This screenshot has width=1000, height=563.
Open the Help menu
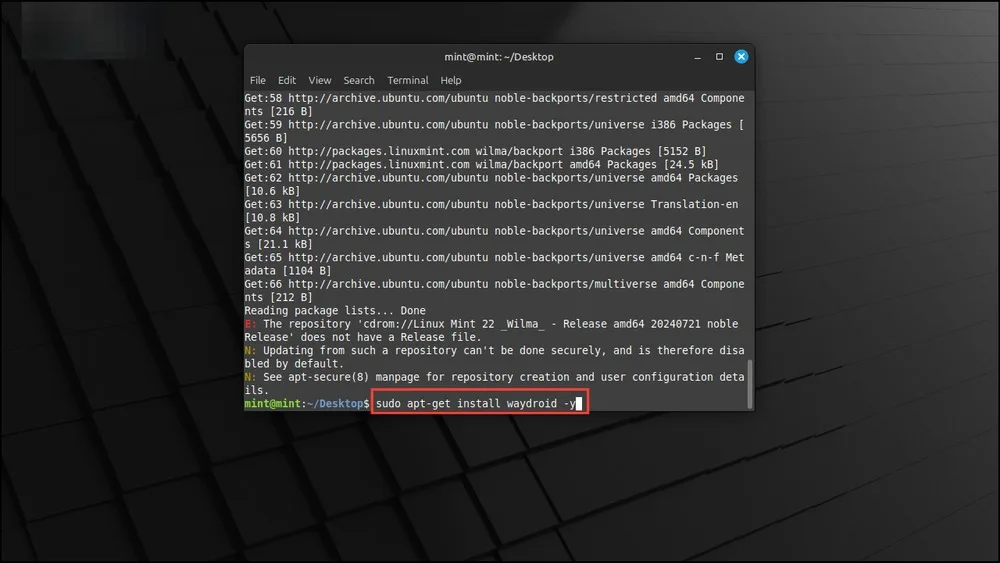450,80
